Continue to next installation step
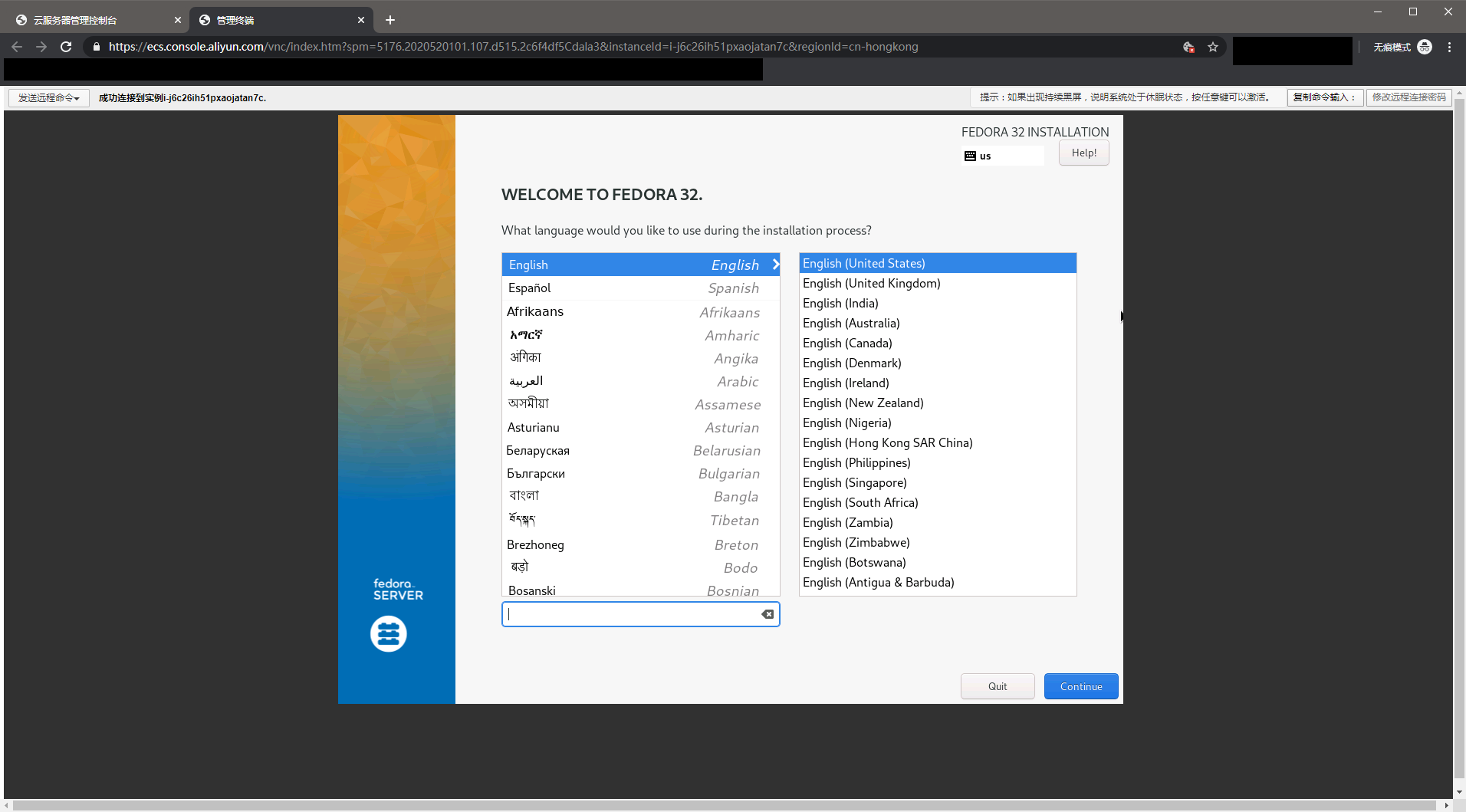 (1081, 686)
